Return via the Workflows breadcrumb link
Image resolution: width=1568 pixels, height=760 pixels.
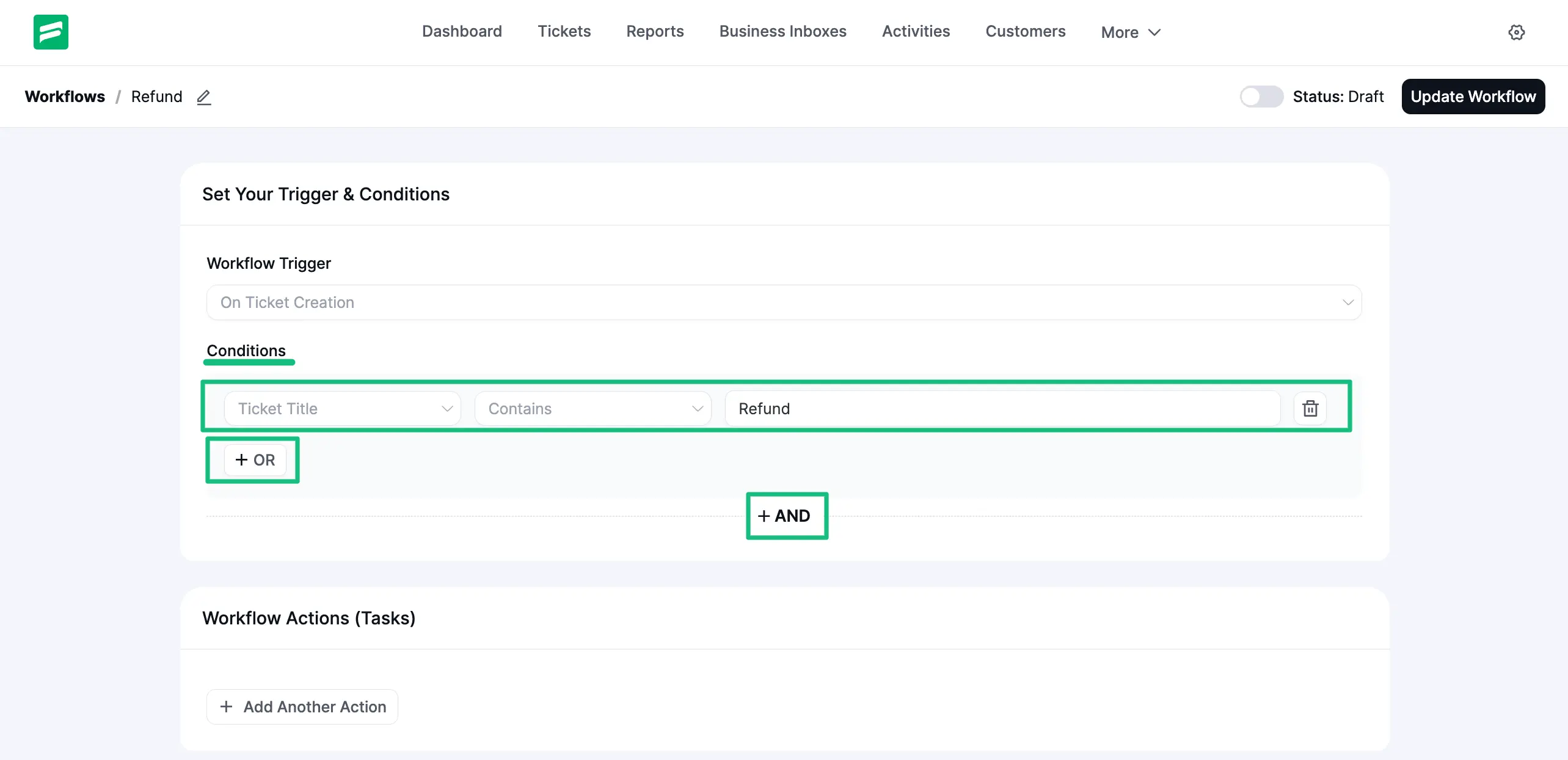point(65,96)
